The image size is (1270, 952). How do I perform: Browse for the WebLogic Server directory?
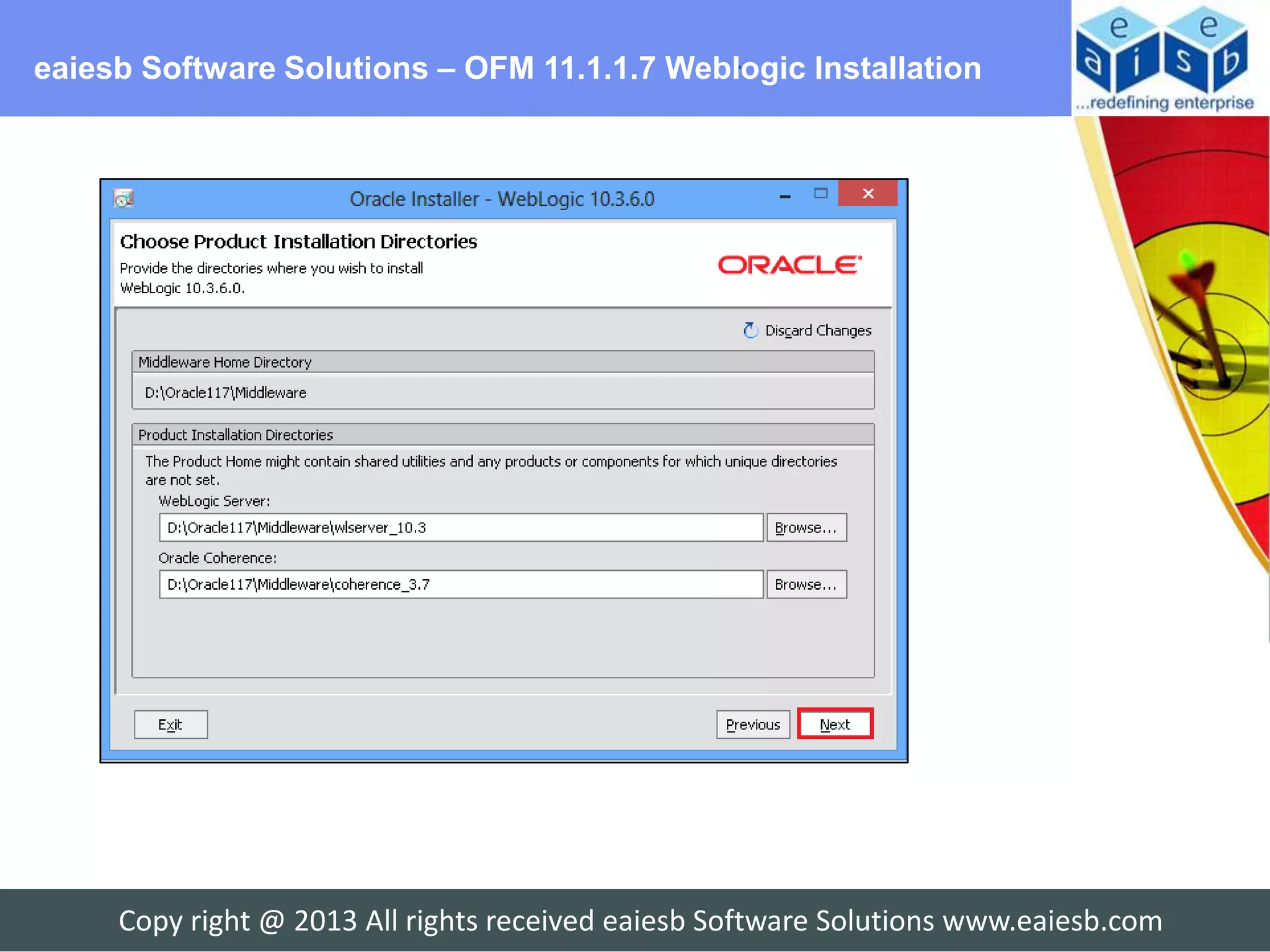[806, 527]
